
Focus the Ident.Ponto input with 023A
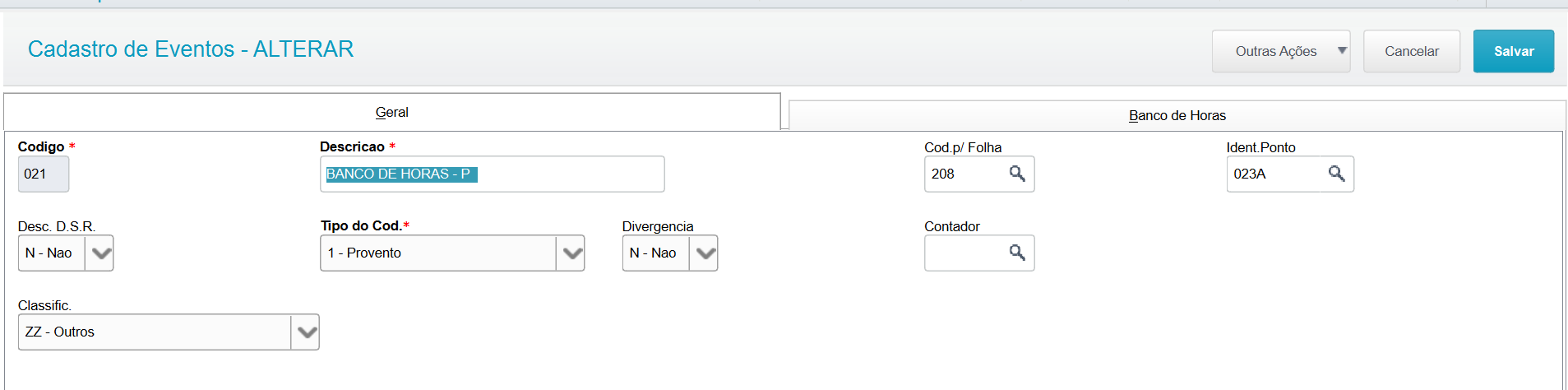pyautogui.click(x=1275, y=174)
